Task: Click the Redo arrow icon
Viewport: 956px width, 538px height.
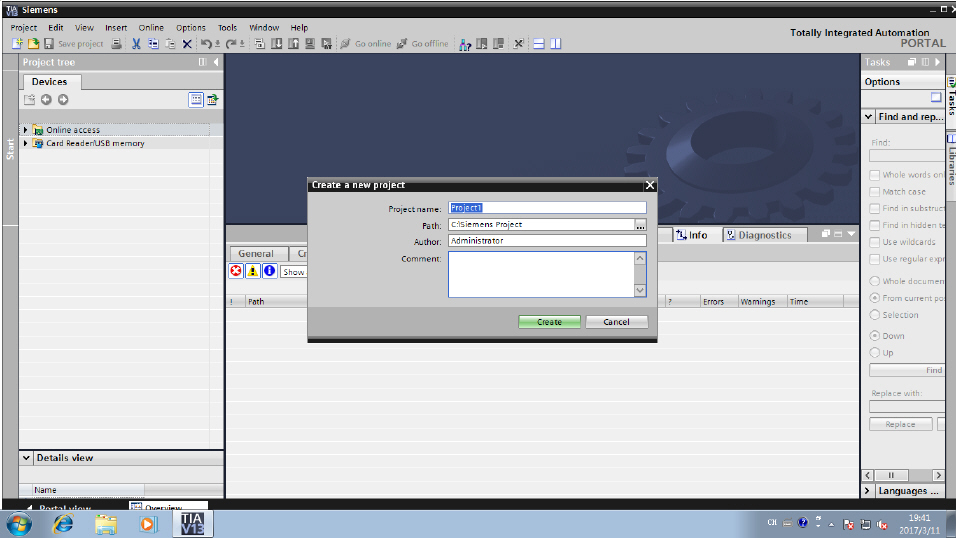Action: point(231,44)
